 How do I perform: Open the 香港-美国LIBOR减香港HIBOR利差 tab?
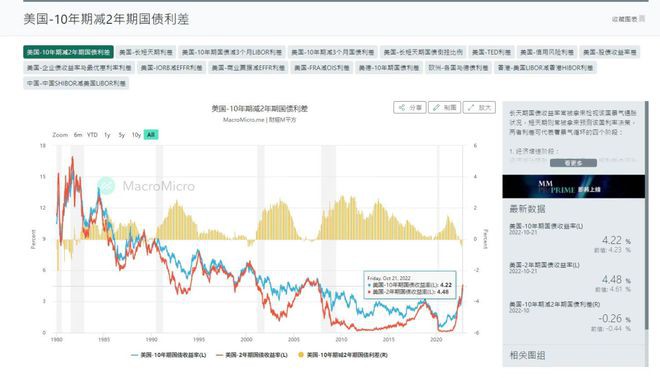click(x=546, y=68)
